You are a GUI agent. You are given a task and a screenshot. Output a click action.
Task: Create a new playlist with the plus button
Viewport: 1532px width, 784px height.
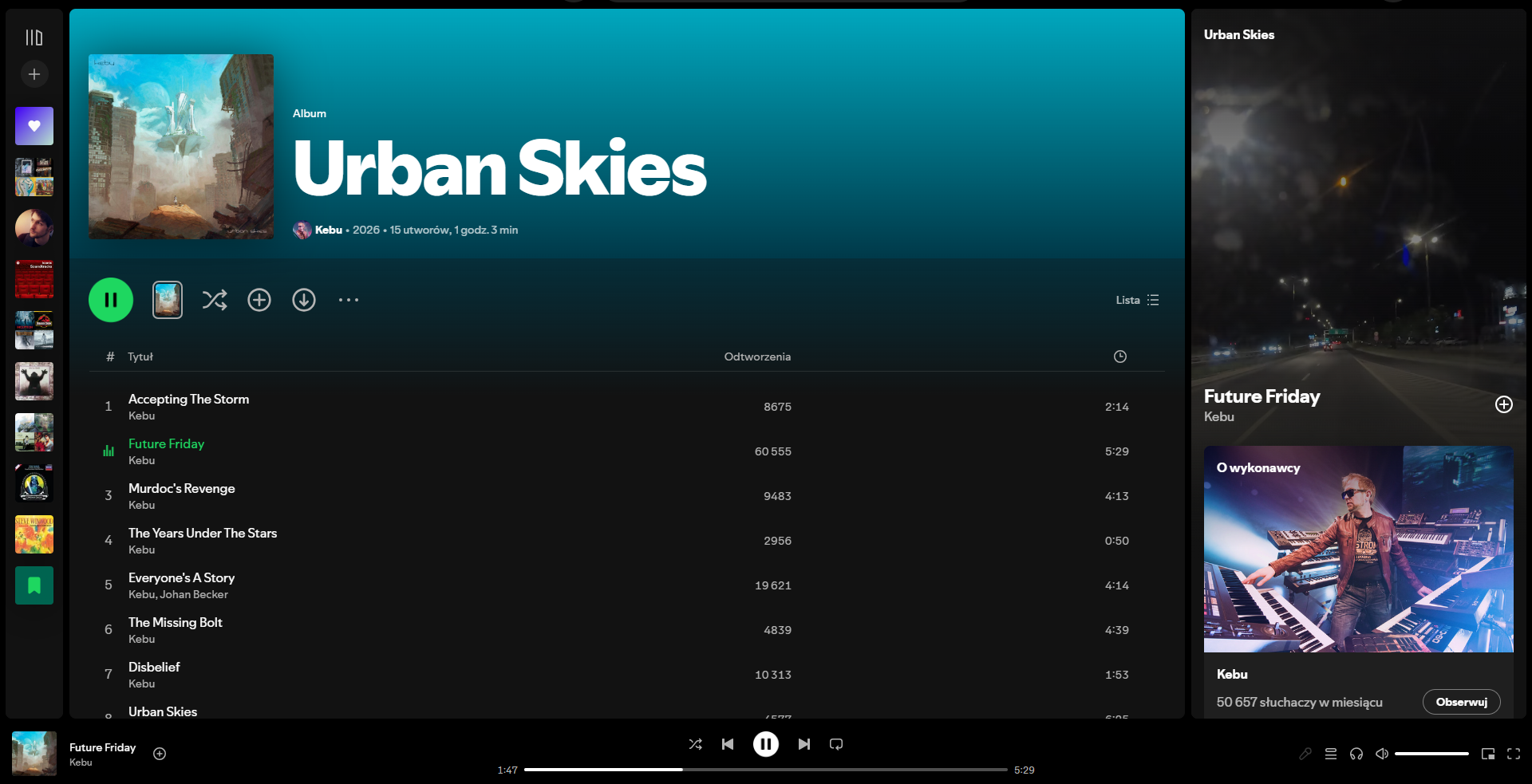[34, 74]
